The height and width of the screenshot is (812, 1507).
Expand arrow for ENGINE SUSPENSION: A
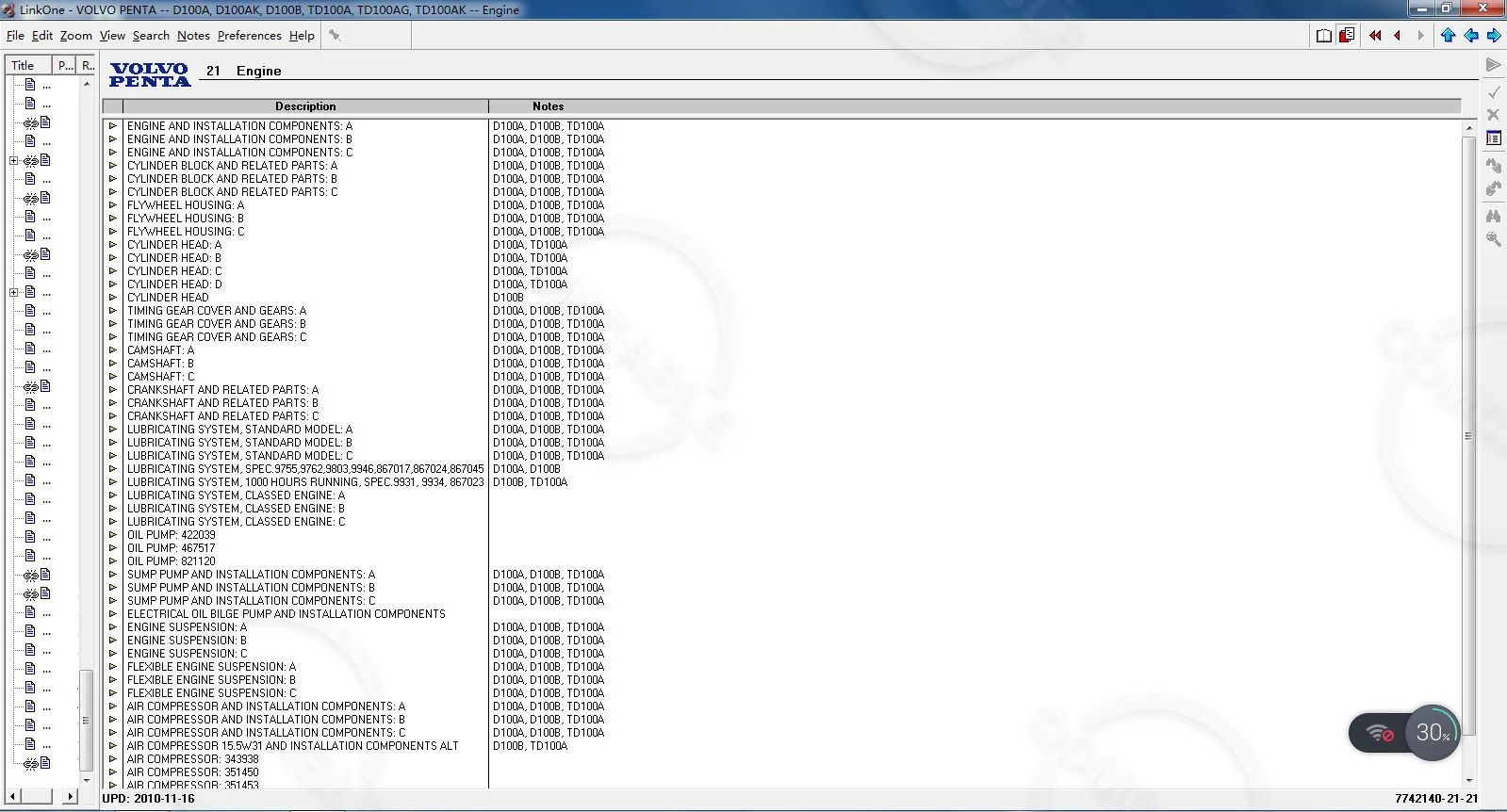pos(113,627)
